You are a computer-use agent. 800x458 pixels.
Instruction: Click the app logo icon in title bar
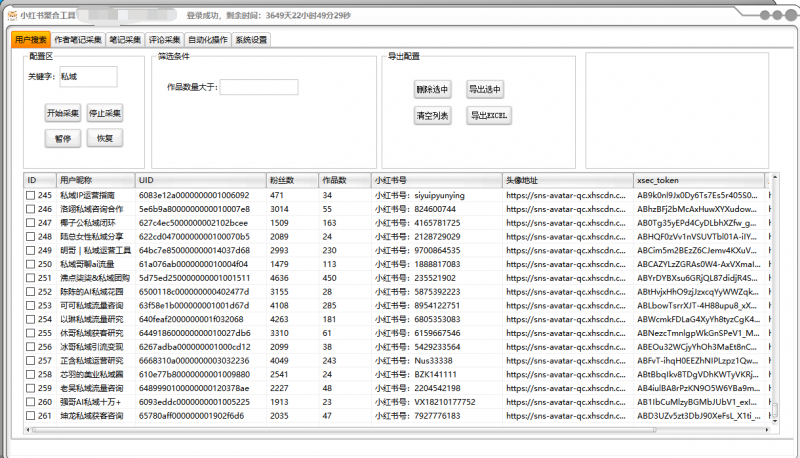point(13,15)
